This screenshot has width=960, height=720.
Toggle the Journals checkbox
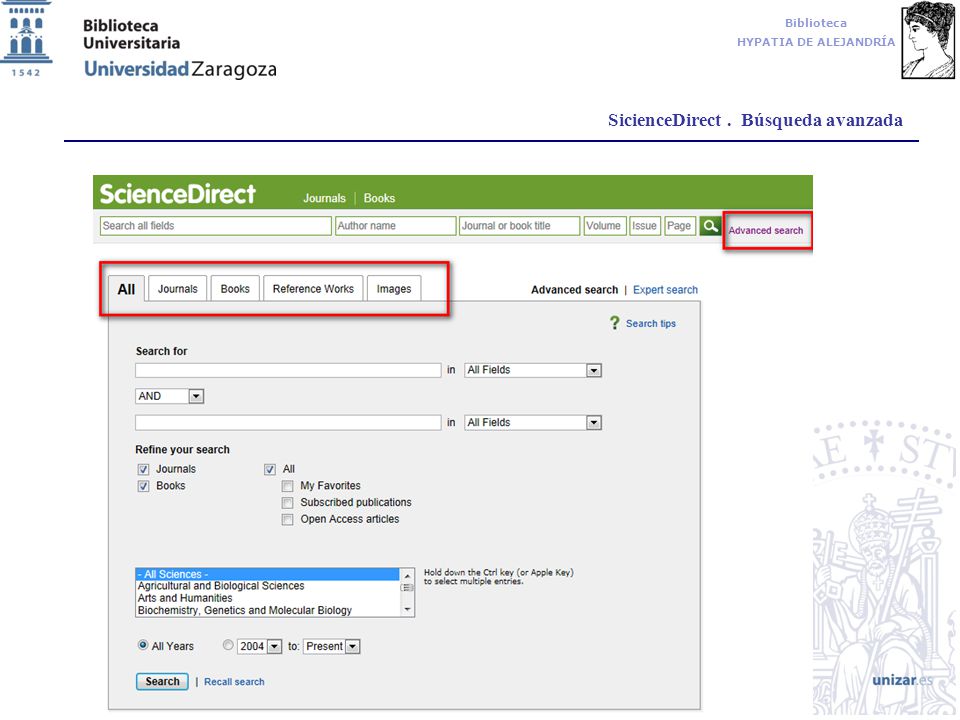[143, 470]
